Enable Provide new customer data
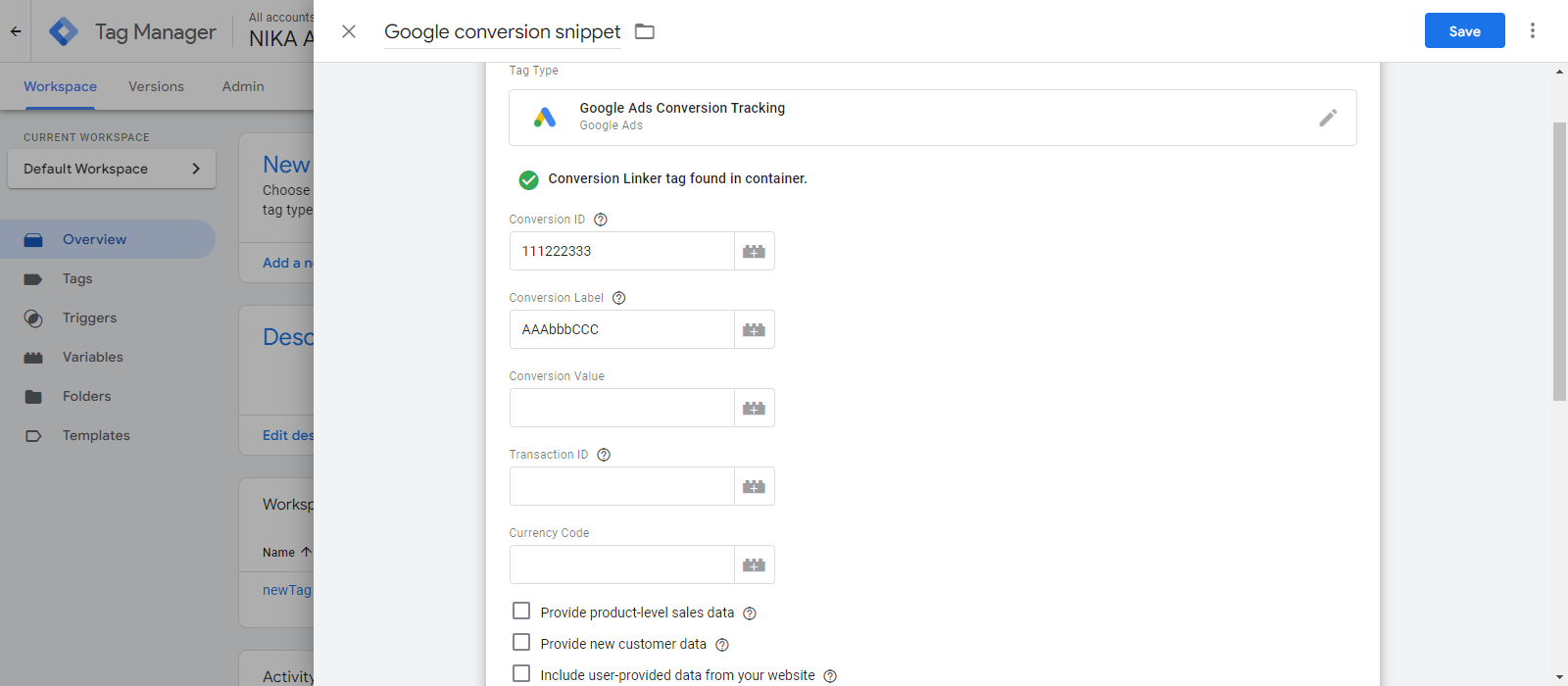 pyautogui.click(x=521, y=643)
